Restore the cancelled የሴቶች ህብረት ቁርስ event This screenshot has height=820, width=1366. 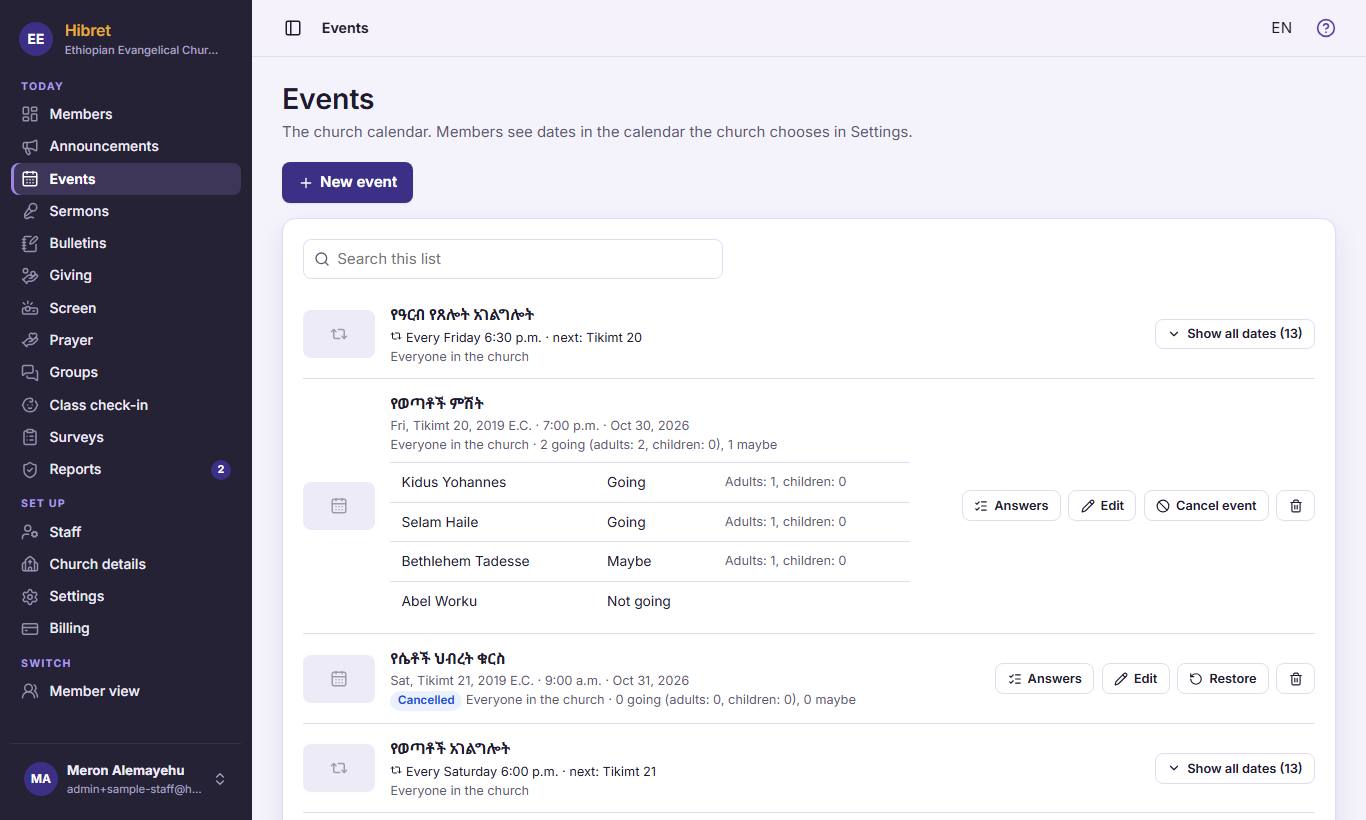tap(1223, 679)
